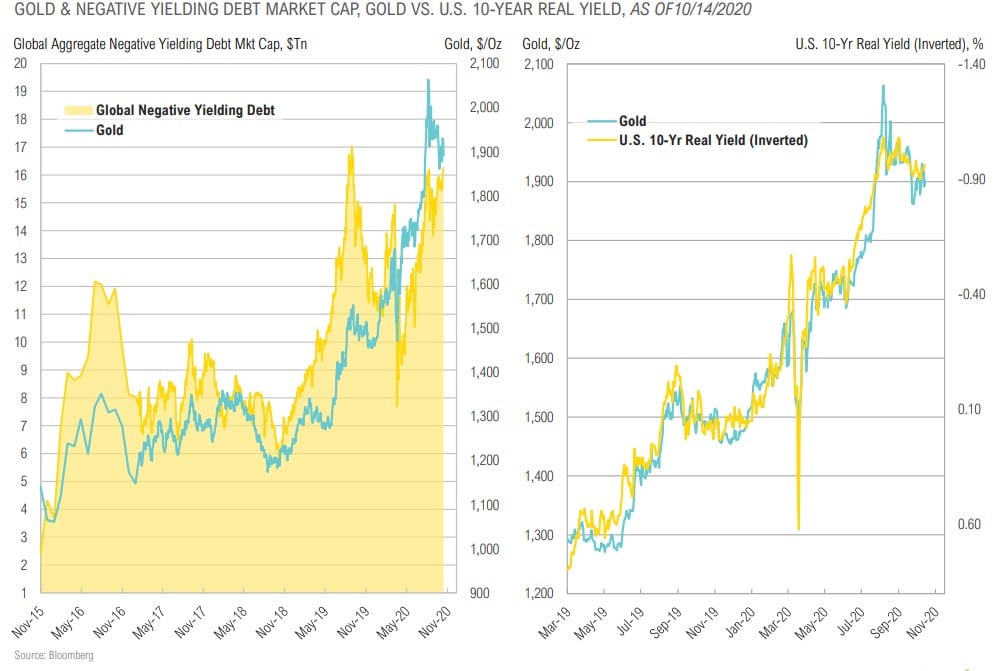The width and height of the screenshot is (1006, 671).
Task: Click the 'Gold' legend label in right chart
Action: point(633,121)
